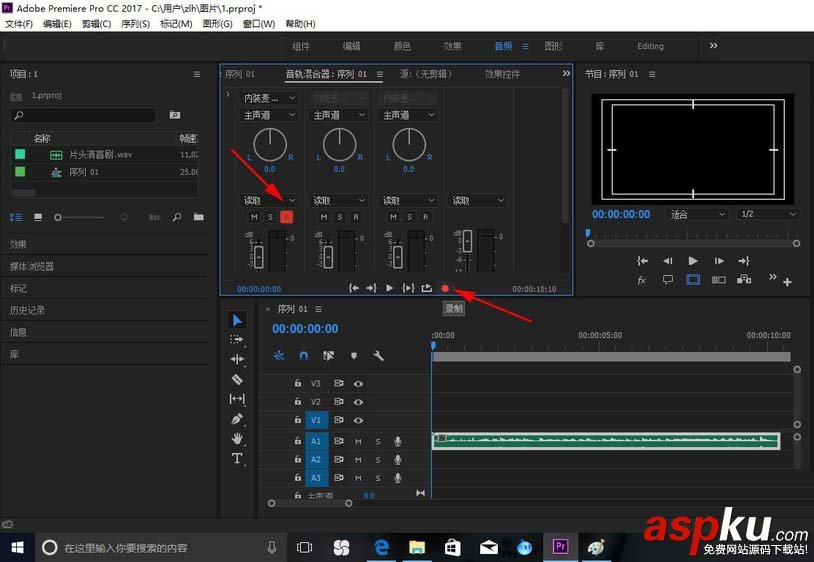The width and height of the screenshot is (814, 562).
Task: Step back one frame in program monitor
Action: coord(668,261)
